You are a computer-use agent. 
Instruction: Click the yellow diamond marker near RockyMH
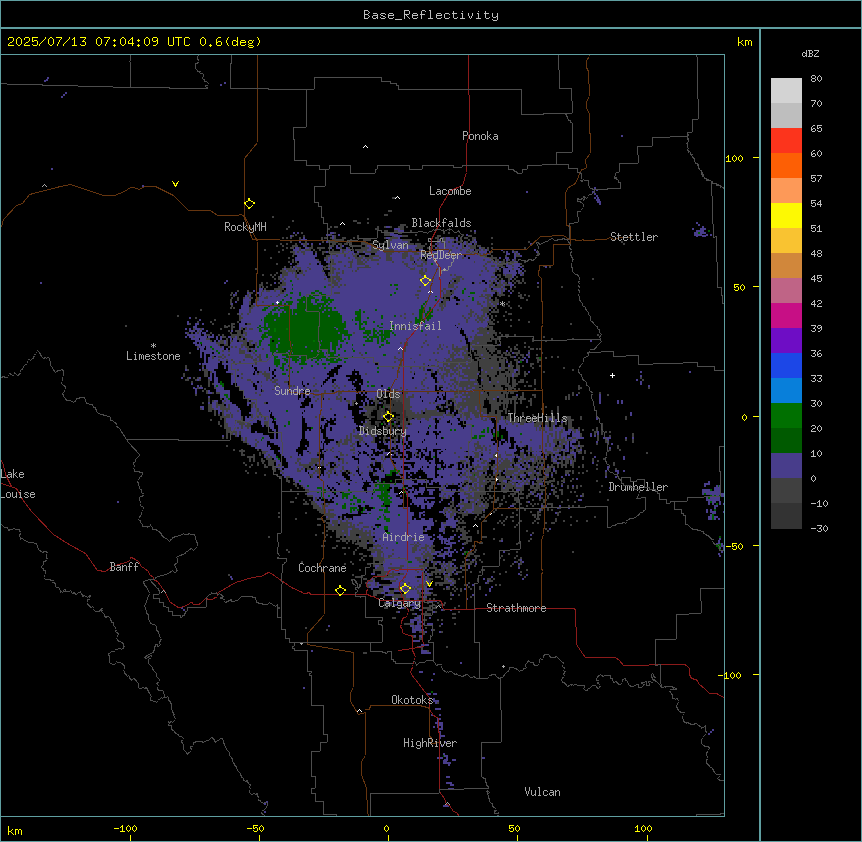[250, 204]
